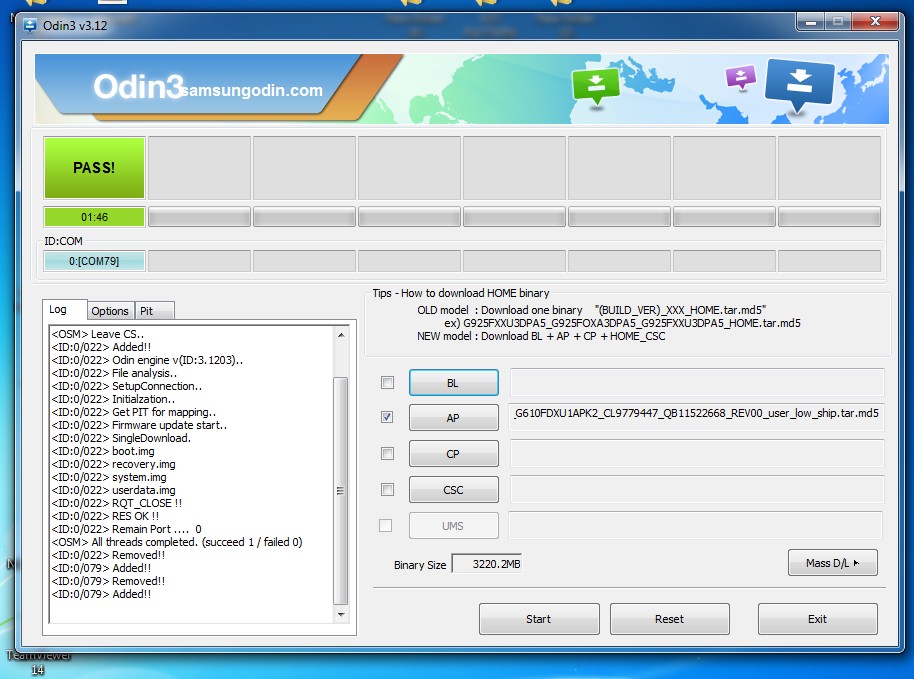Click the purple download icon in banner

pyautogui.click(x=741, y=76)
